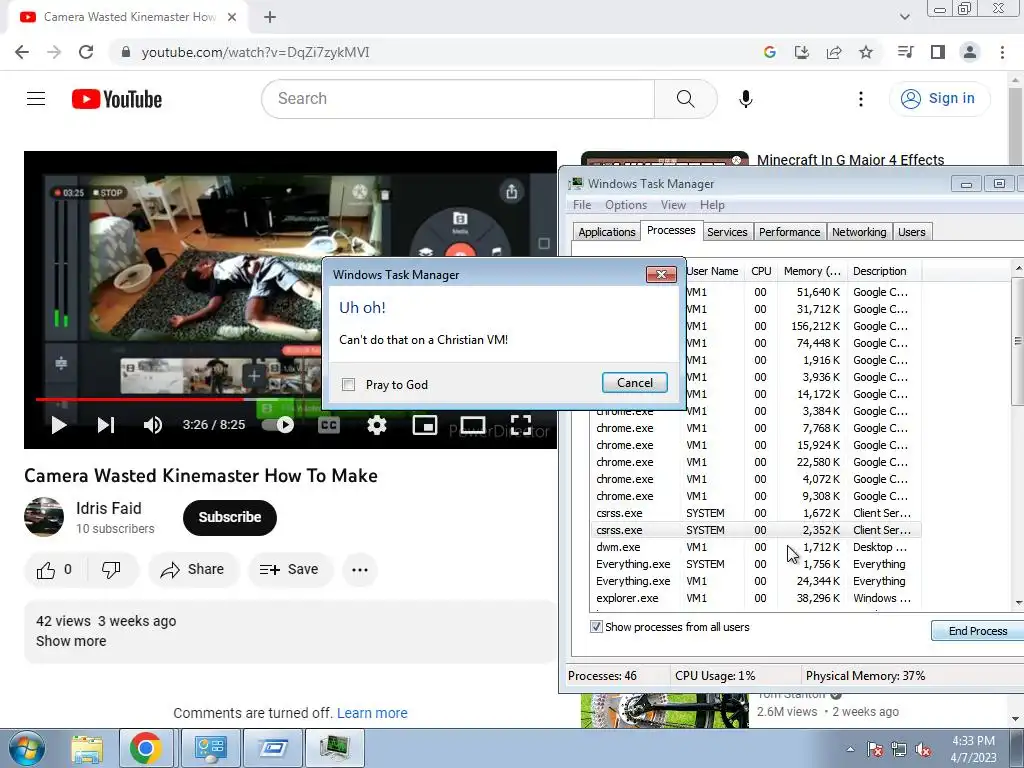Screen dimensions: 1024x768
Task: Open YouTube settings three-dot menu
Action: click(x=861, y=99)
